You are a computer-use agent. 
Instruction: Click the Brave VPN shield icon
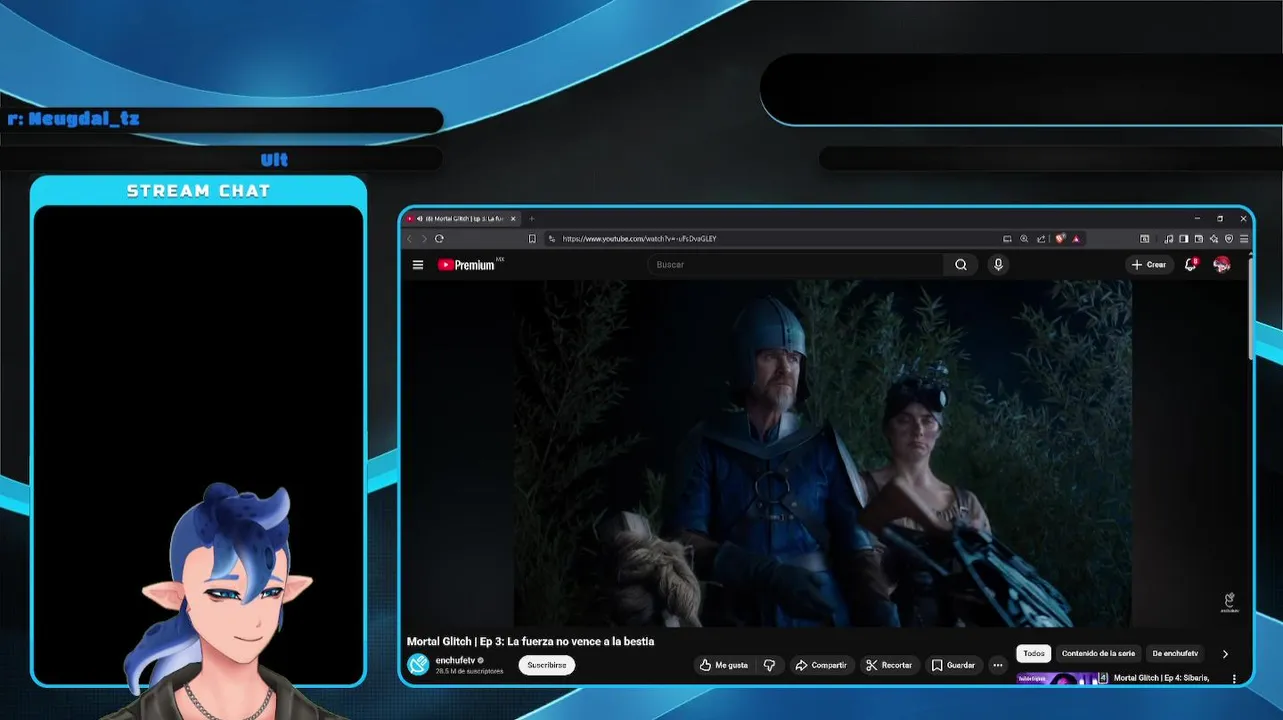pos(1229,239)
